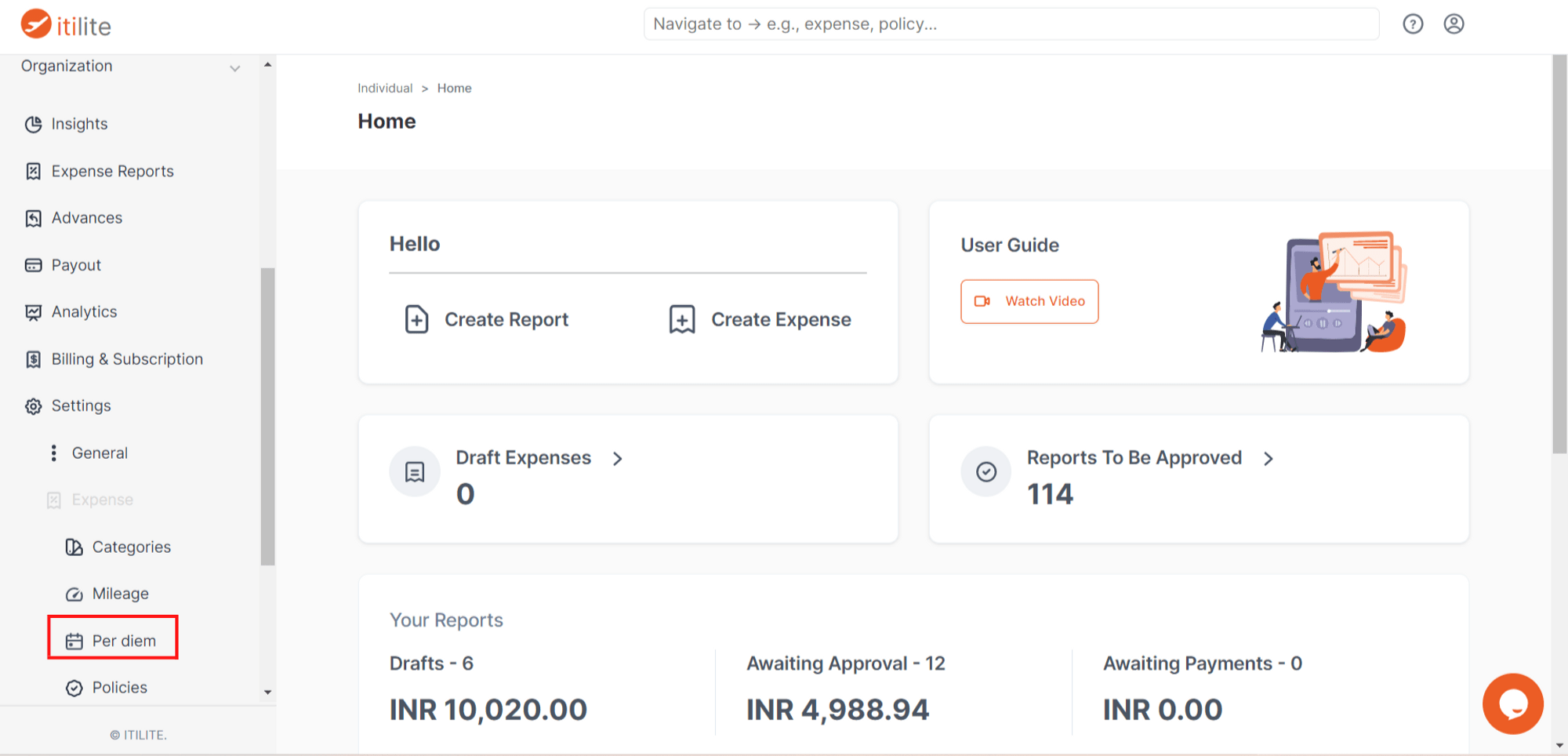Click the Create Report document icon
1568x756 pixels.
coord(416,320)
